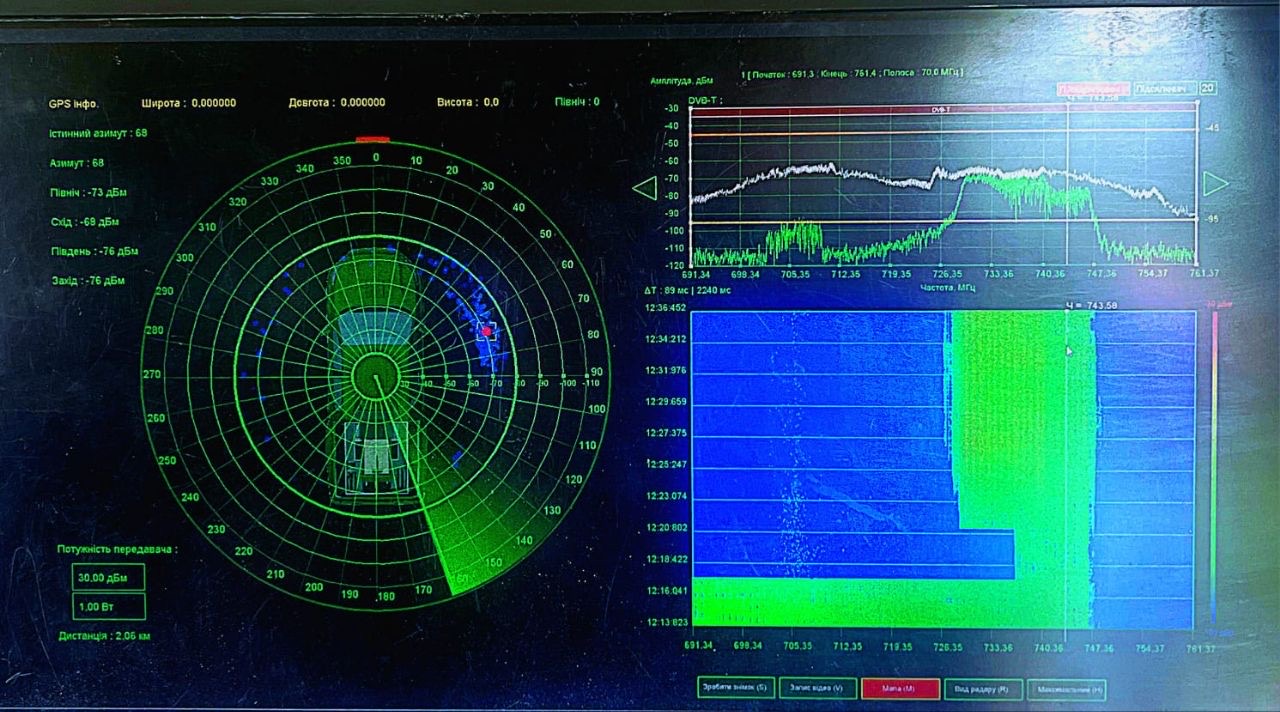This screenshot has height=712, width=1280.
Task: Click the right triangle arrow beside the spectrum graph
Action: [x=1215, y=183]
